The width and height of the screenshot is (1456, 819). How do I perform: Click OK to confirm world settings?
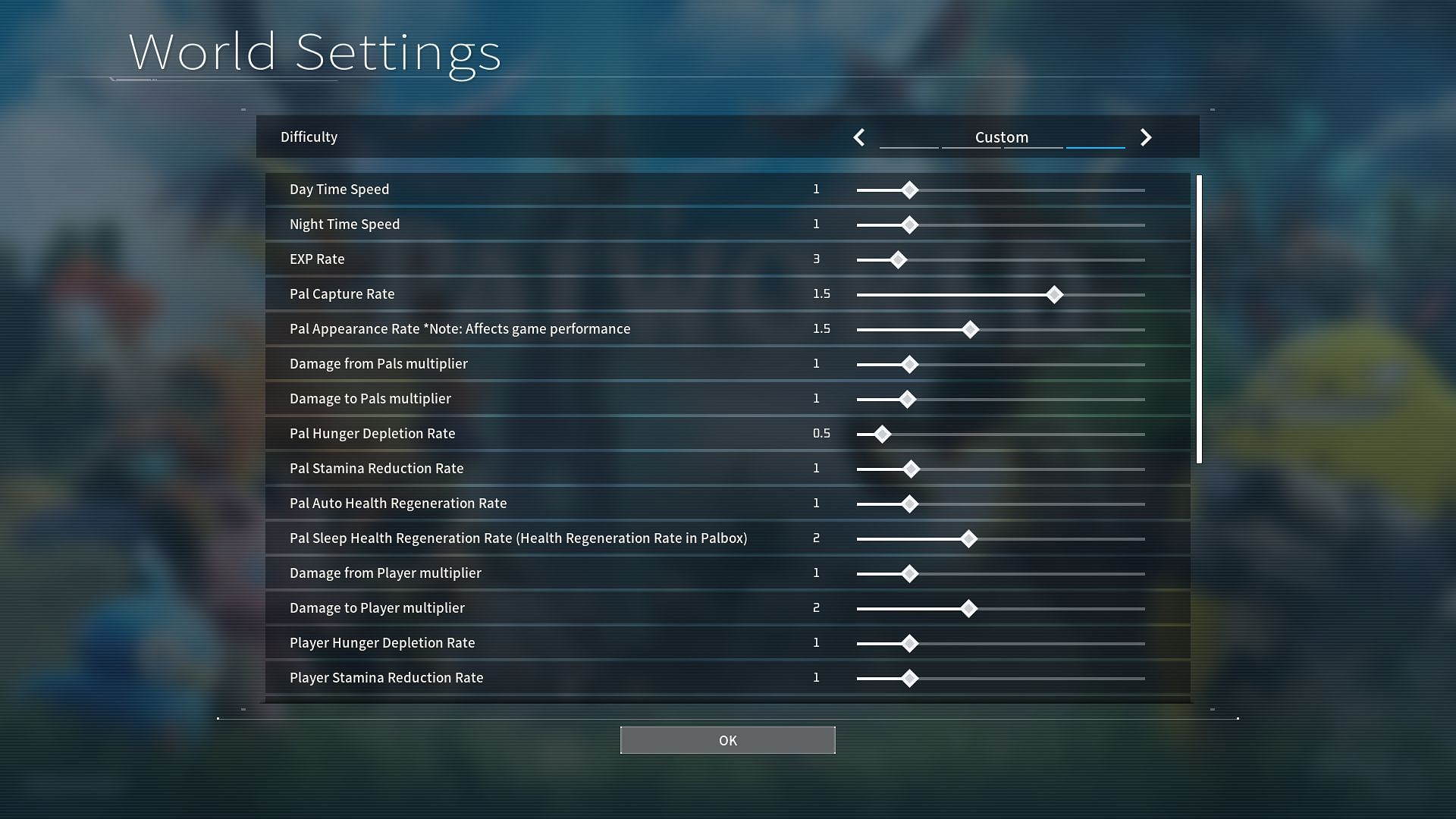pyautogui.click(x=728, y=740)
